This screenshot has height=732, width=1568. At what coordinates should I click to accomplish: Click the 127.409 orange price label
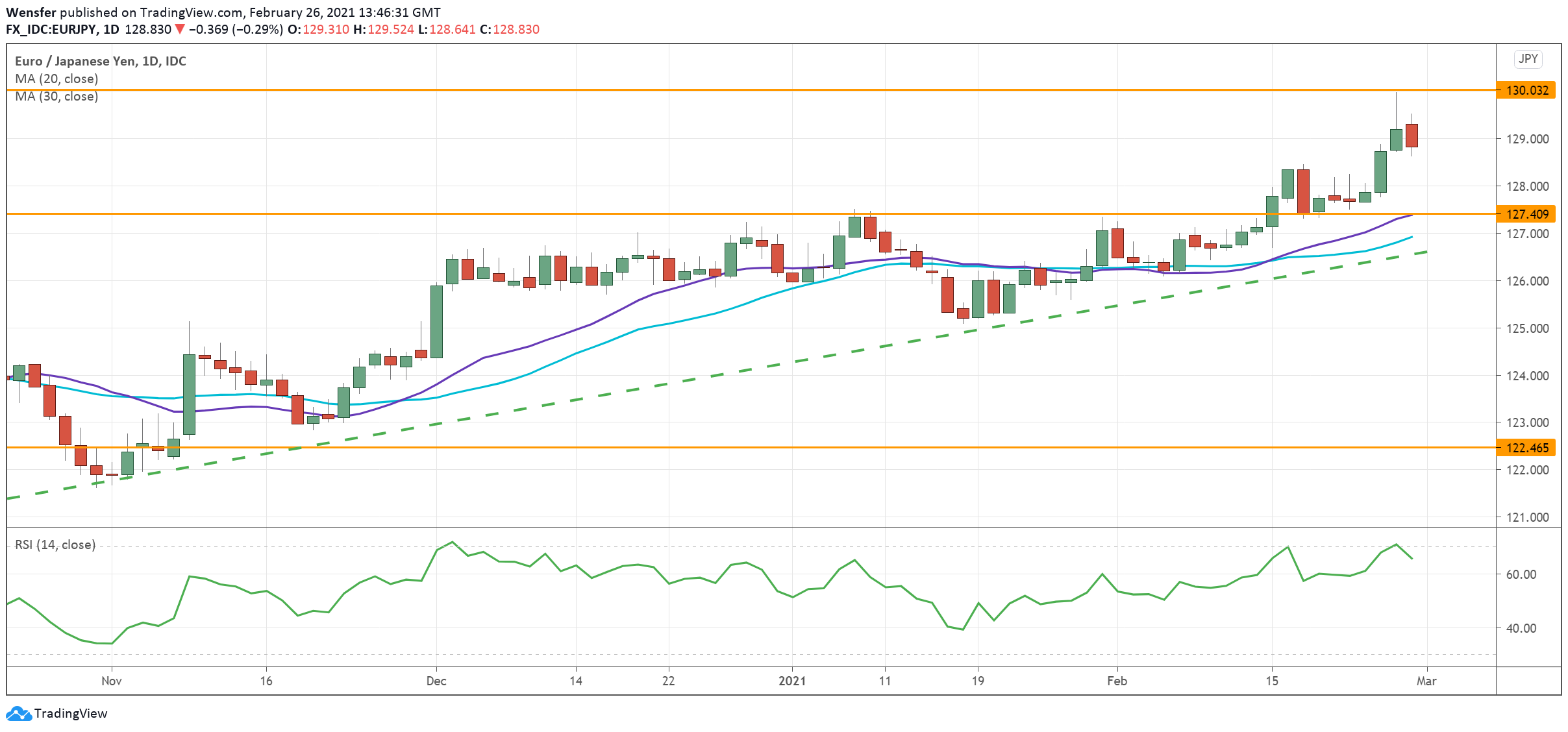click(x=1526, y=214)
